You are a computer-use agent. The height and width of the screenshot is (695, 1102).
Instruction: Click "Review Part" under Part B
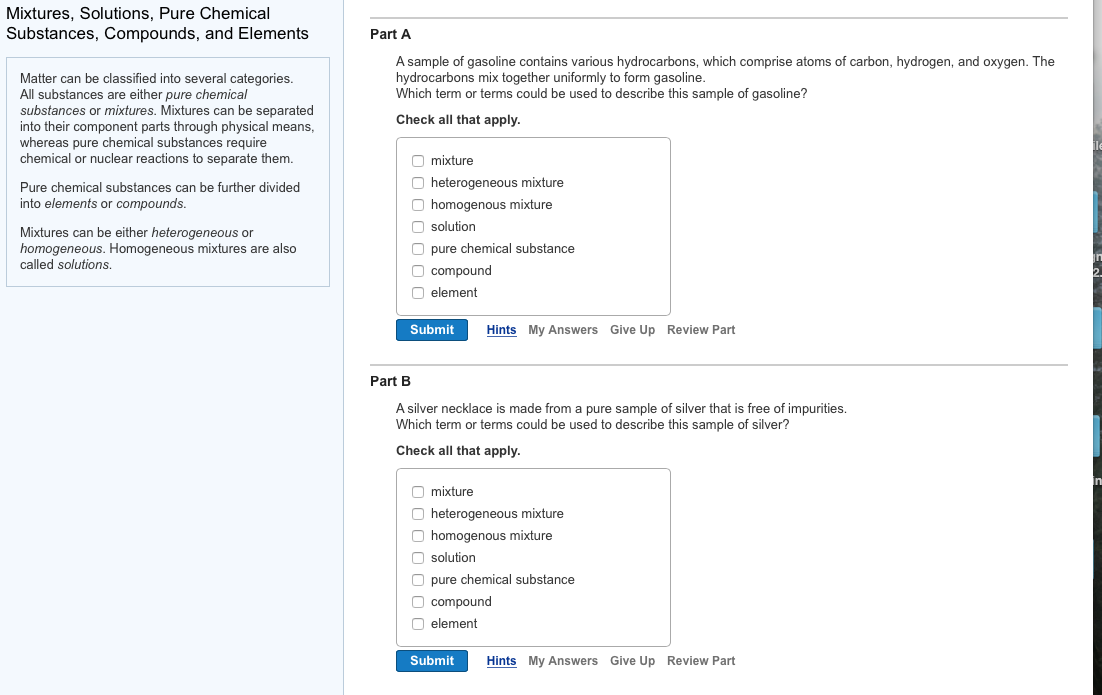point(700,660)
